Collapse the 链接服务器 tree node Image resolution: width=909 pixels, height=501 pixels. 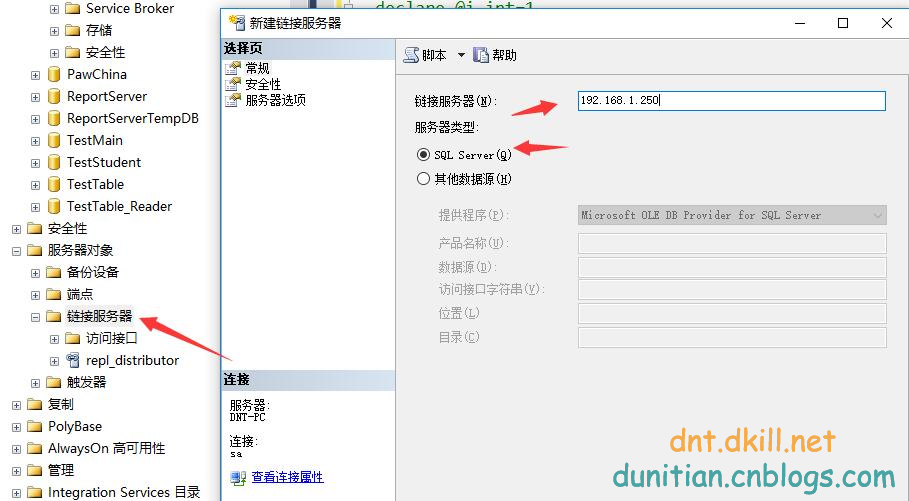point(35,317)
